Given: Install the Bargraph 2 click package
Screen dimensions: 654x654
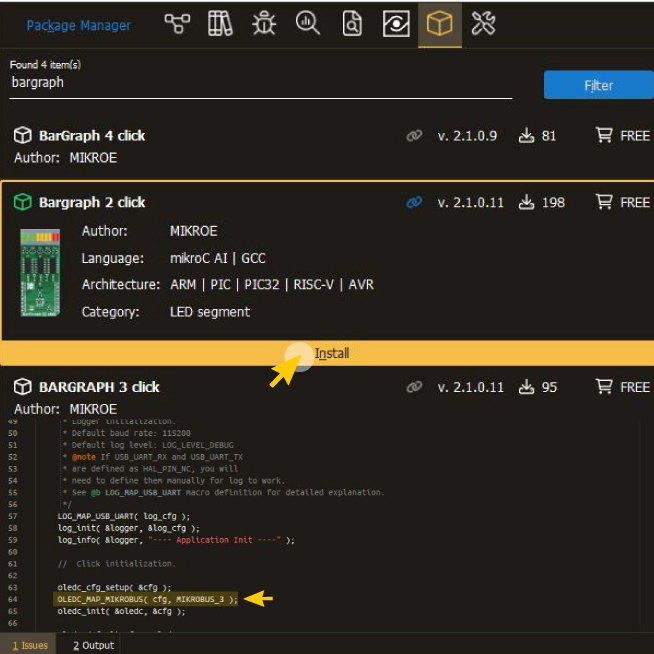Looking at the screenshot, I should 327,353.
